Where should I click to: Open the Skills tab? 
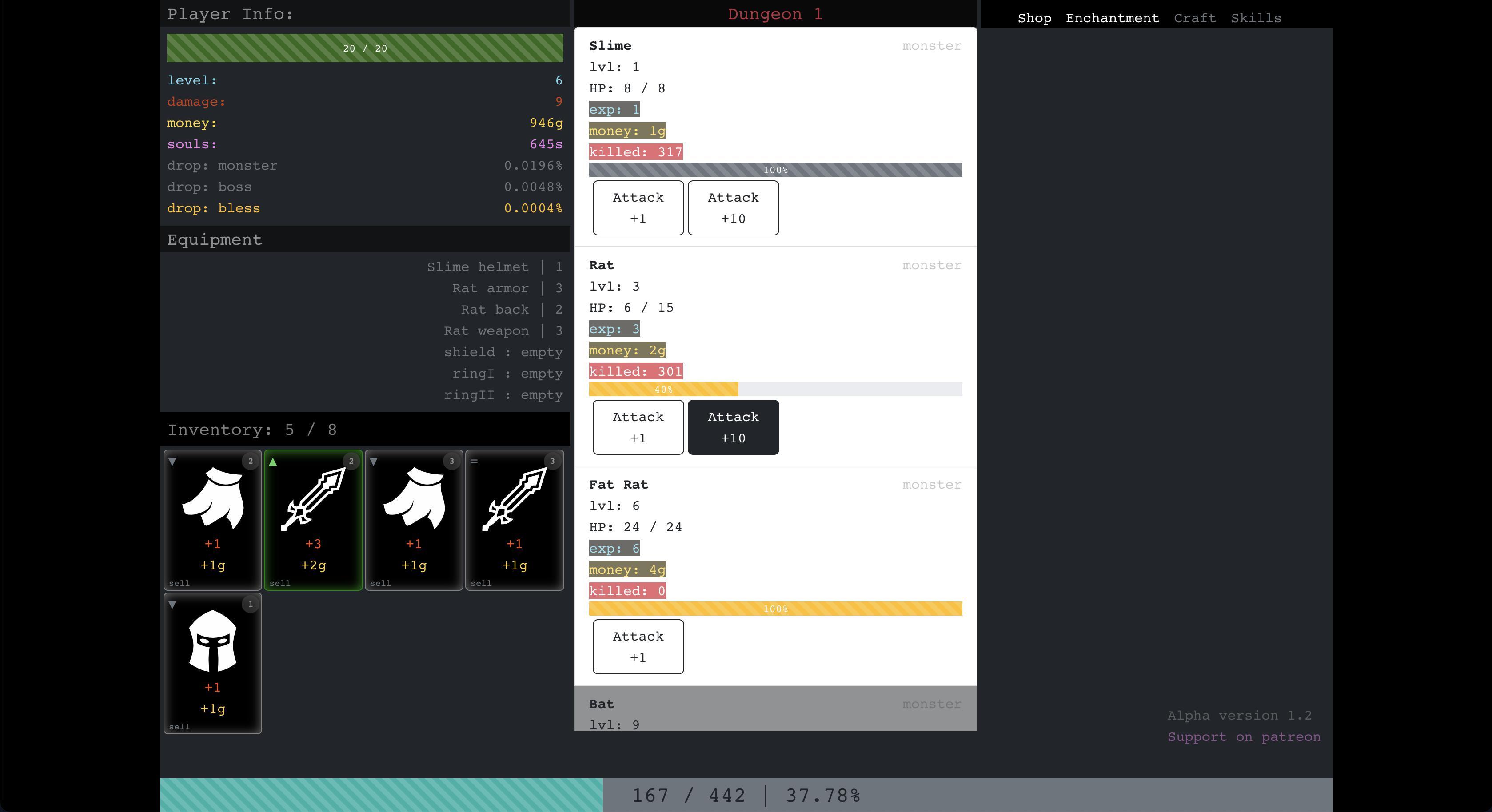tap(1256, 18)
